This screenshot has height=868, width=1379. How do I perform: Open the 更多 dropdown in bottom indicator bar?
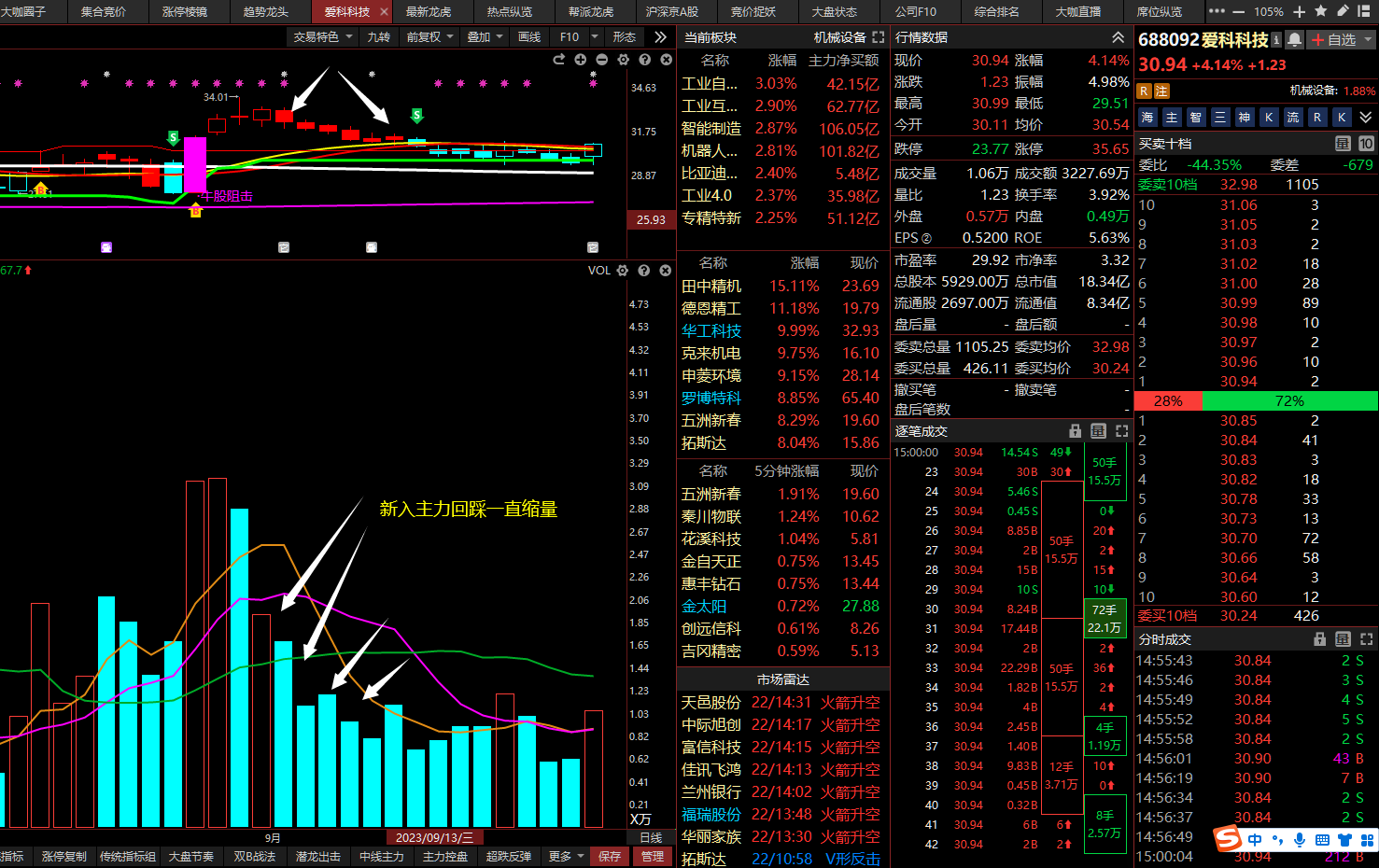click(x=566, y=857)
